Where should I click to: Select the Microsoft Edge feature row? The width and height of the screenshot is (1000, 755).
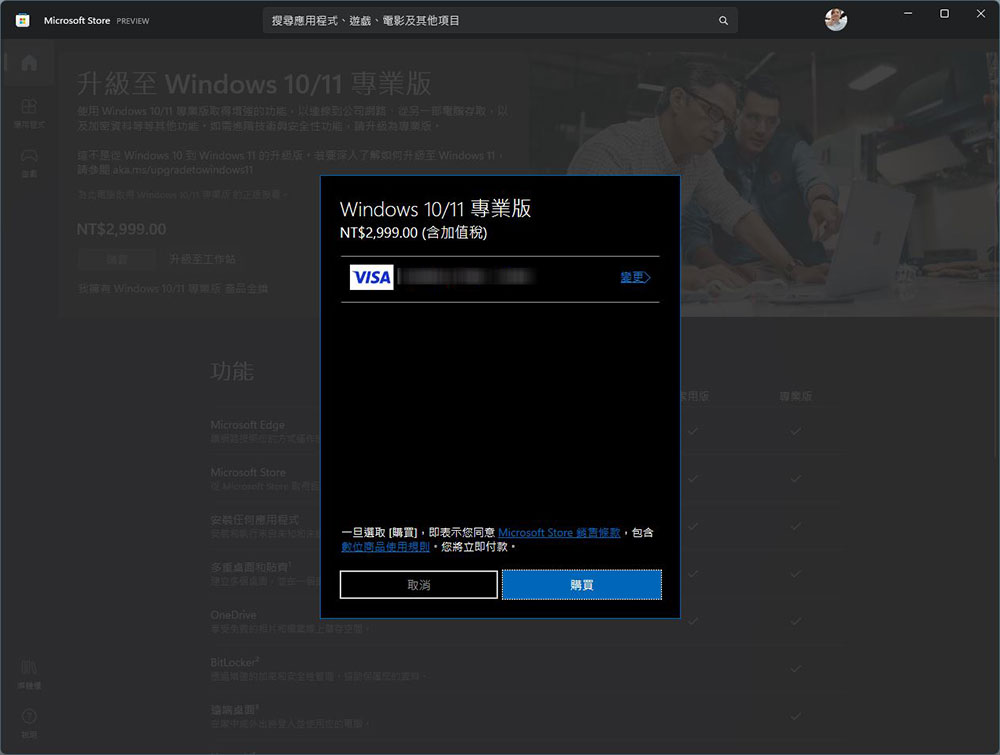526,431
